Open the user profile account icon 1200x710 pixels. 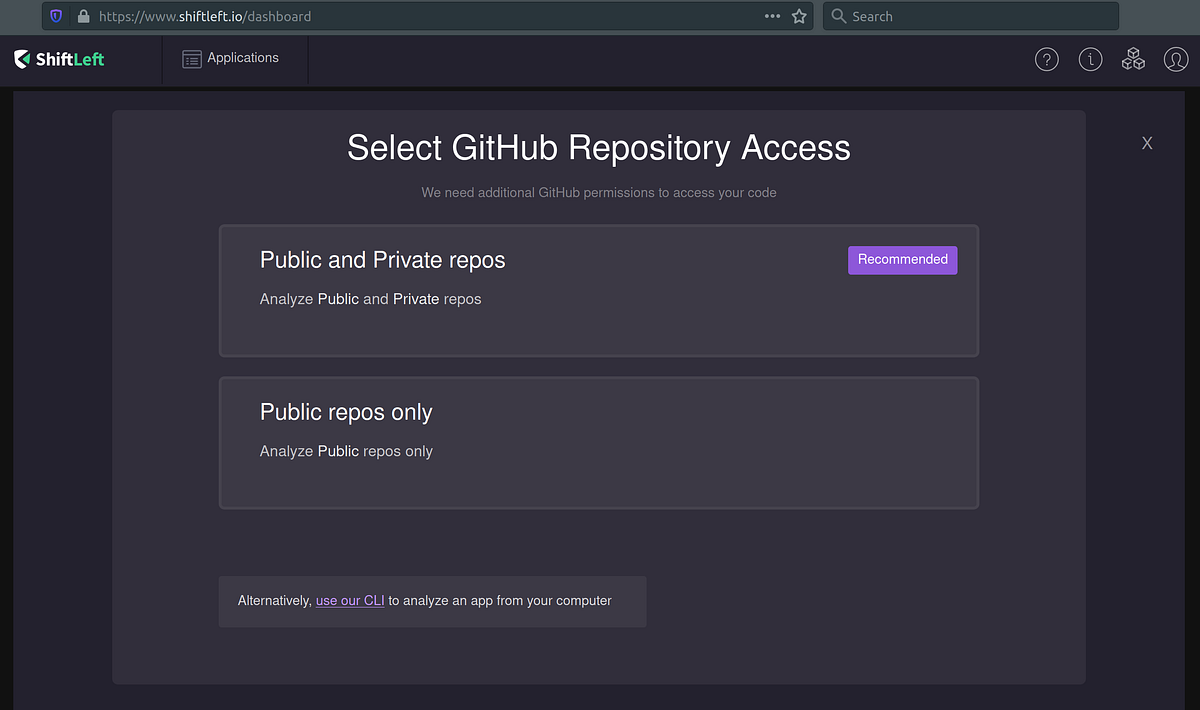tap(1176, 59)
